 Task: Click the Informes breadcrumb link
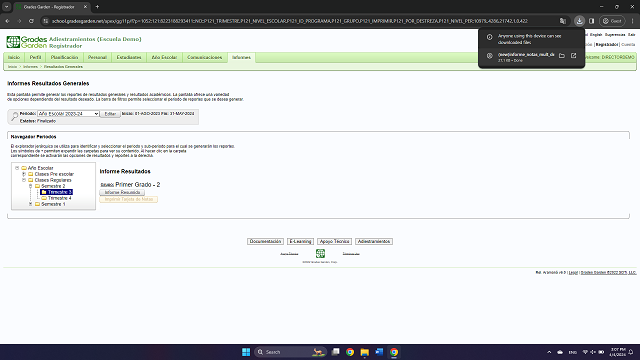click(30, 67)
